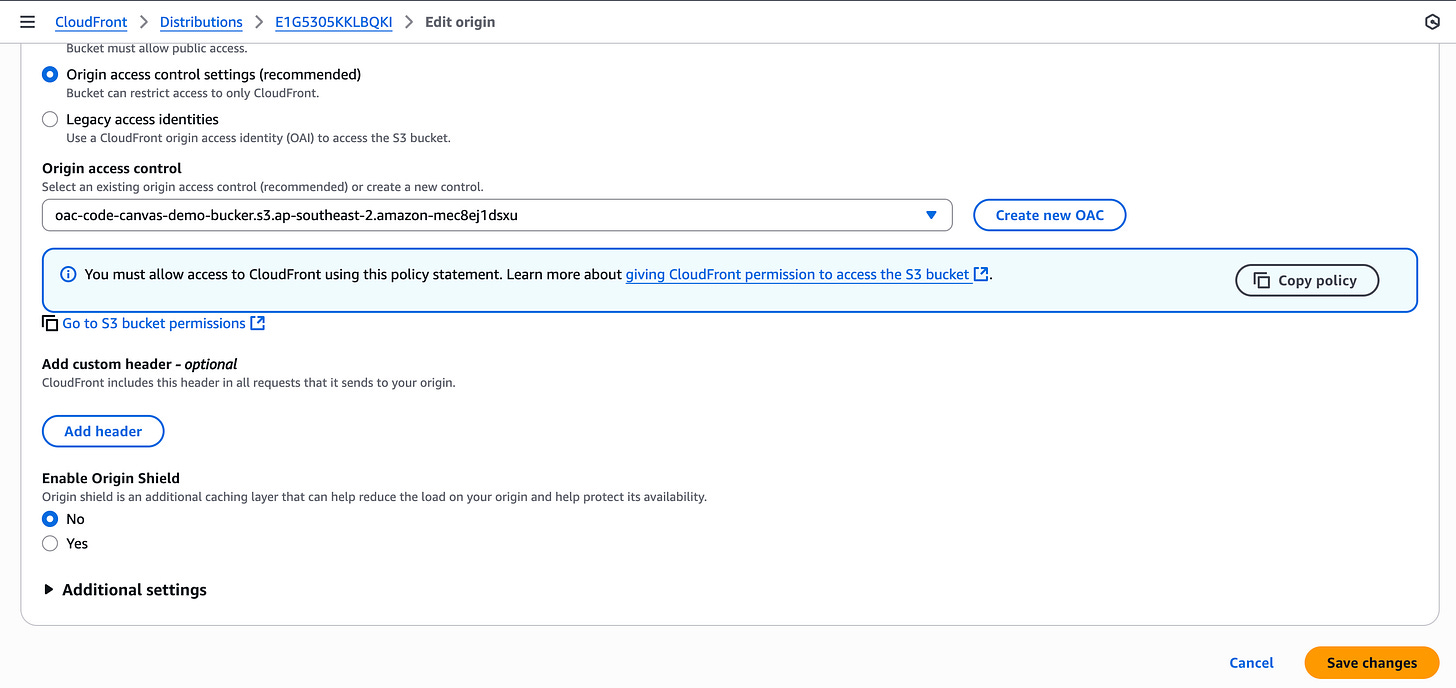Go to the CloudFront breadcrumb
This screenshot has width=1456, height=688.
pyautogui.click(x=91, y=22)
